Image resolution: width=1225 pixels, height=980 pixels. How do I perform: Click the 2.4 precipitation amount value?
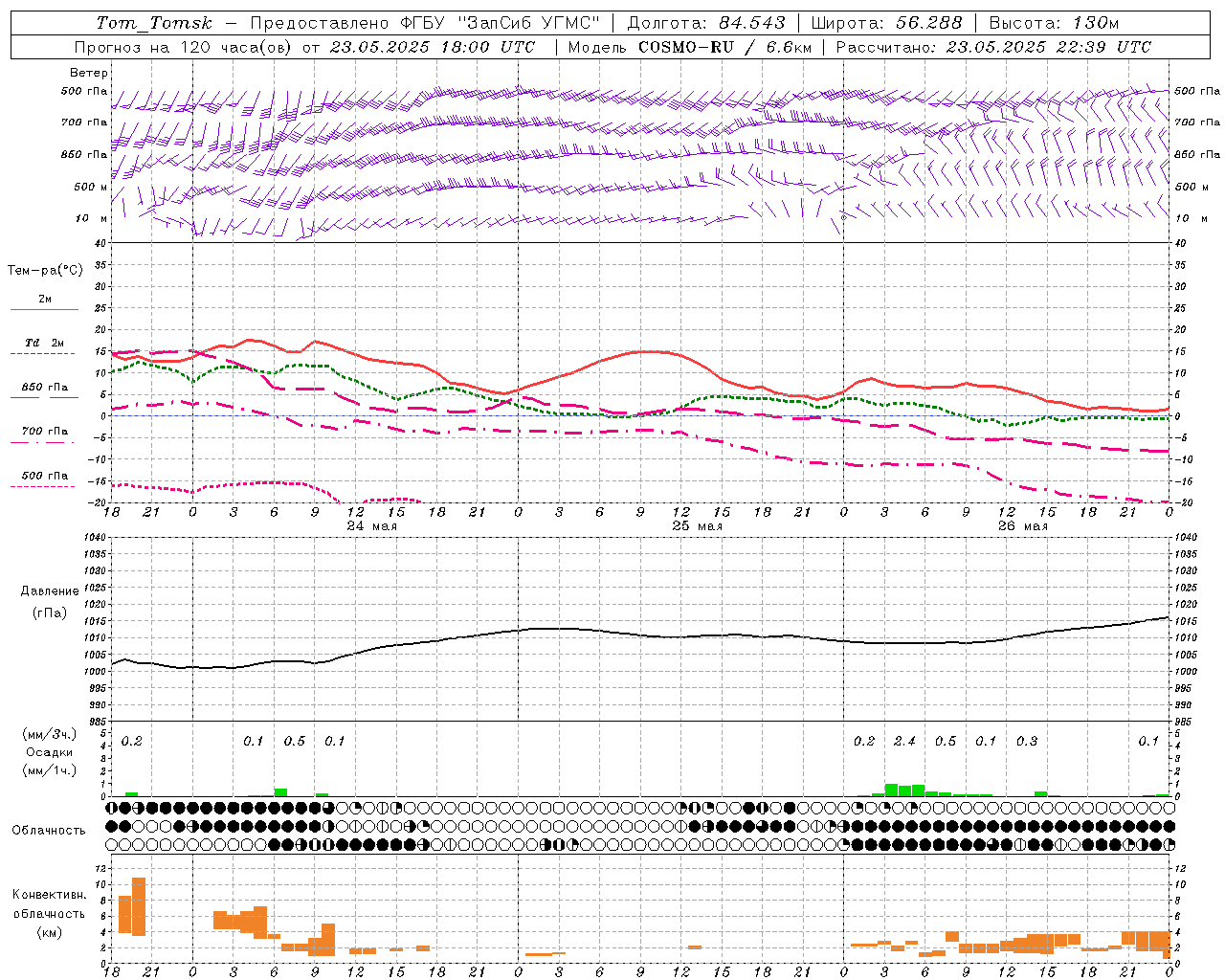point(904,742)
